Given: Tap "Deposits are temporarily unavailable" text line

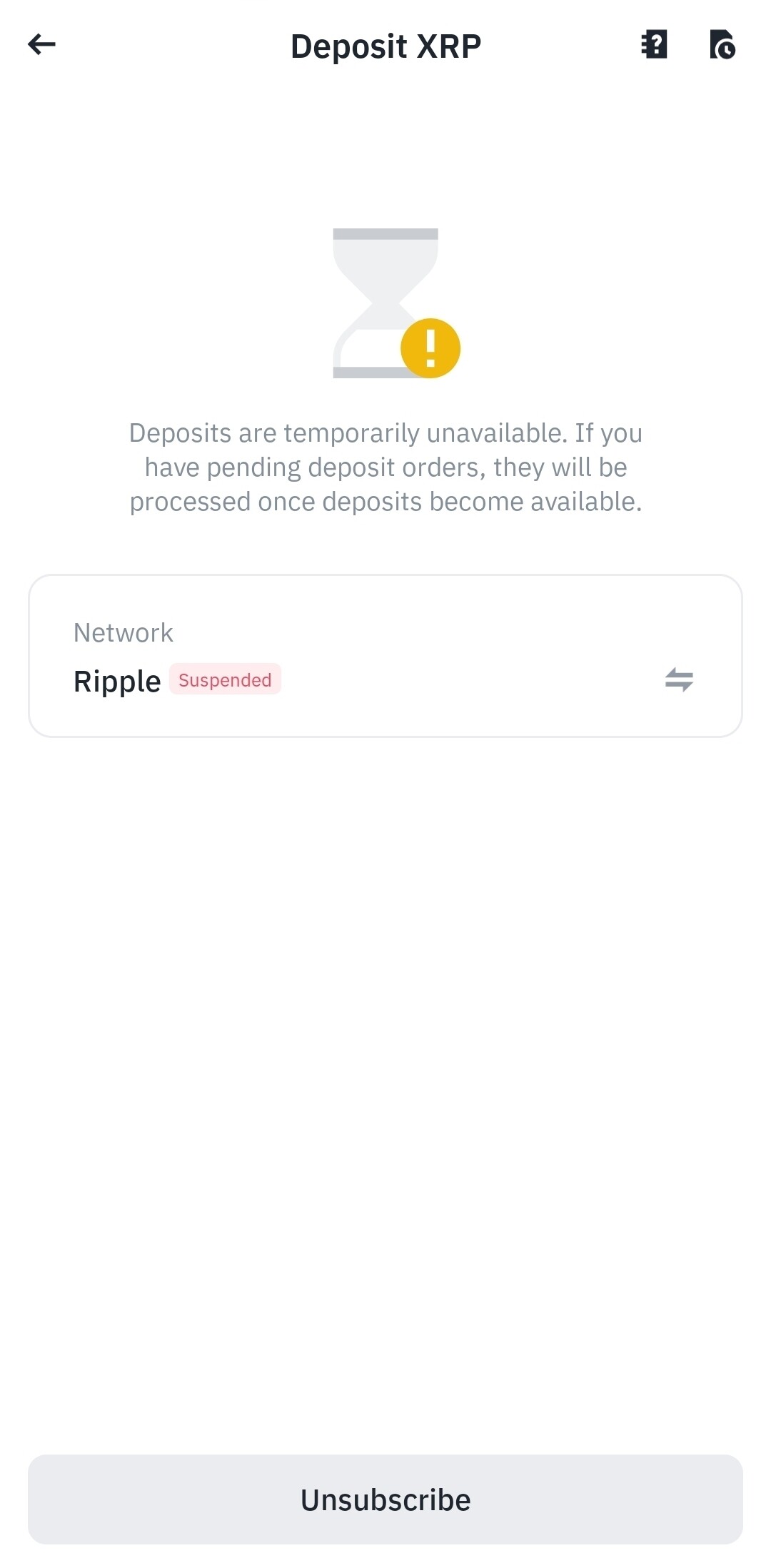Looking at the screenshot, I should [385, 433].
